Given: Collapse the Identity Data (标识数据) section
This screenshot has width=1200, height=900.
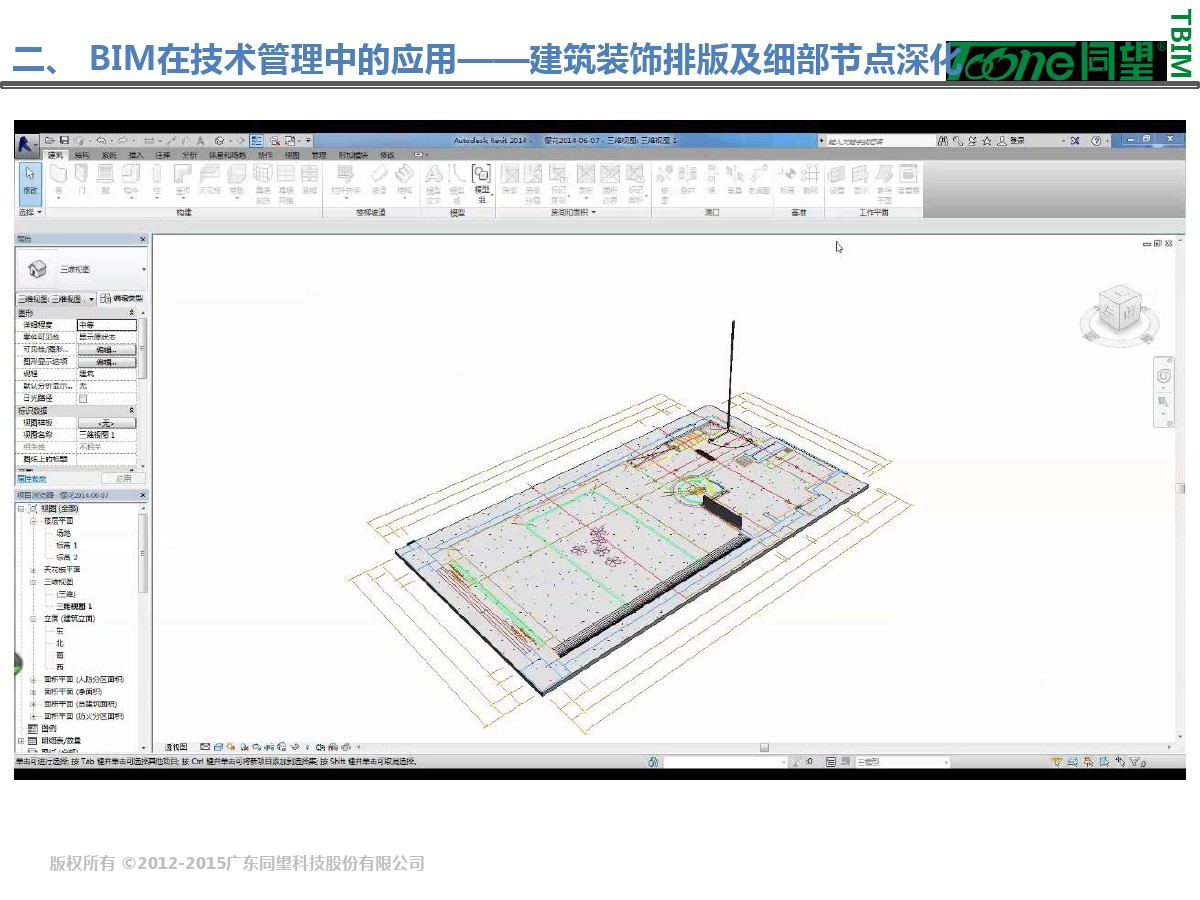Looking at the screenshot, I should point(131,410).
